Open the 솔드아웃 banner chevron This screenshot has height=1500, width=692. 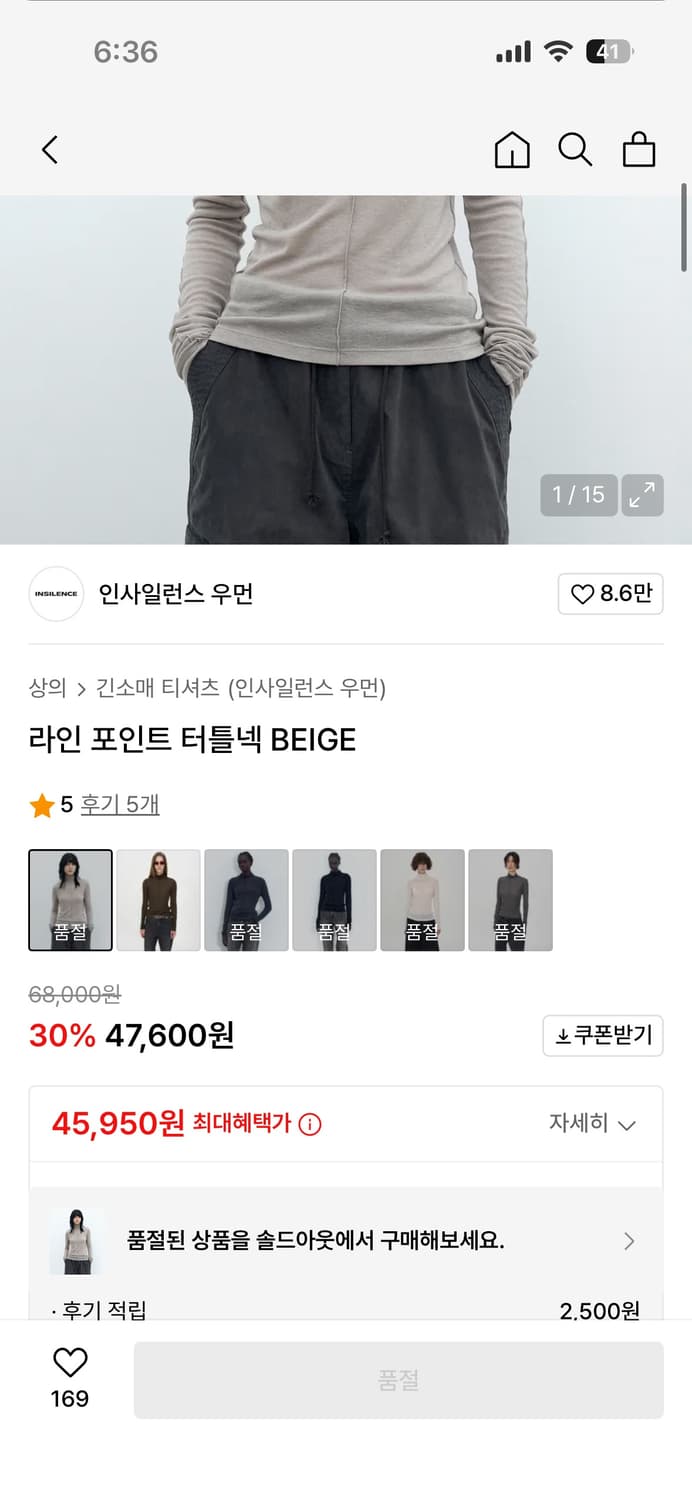pos(629,1241)
